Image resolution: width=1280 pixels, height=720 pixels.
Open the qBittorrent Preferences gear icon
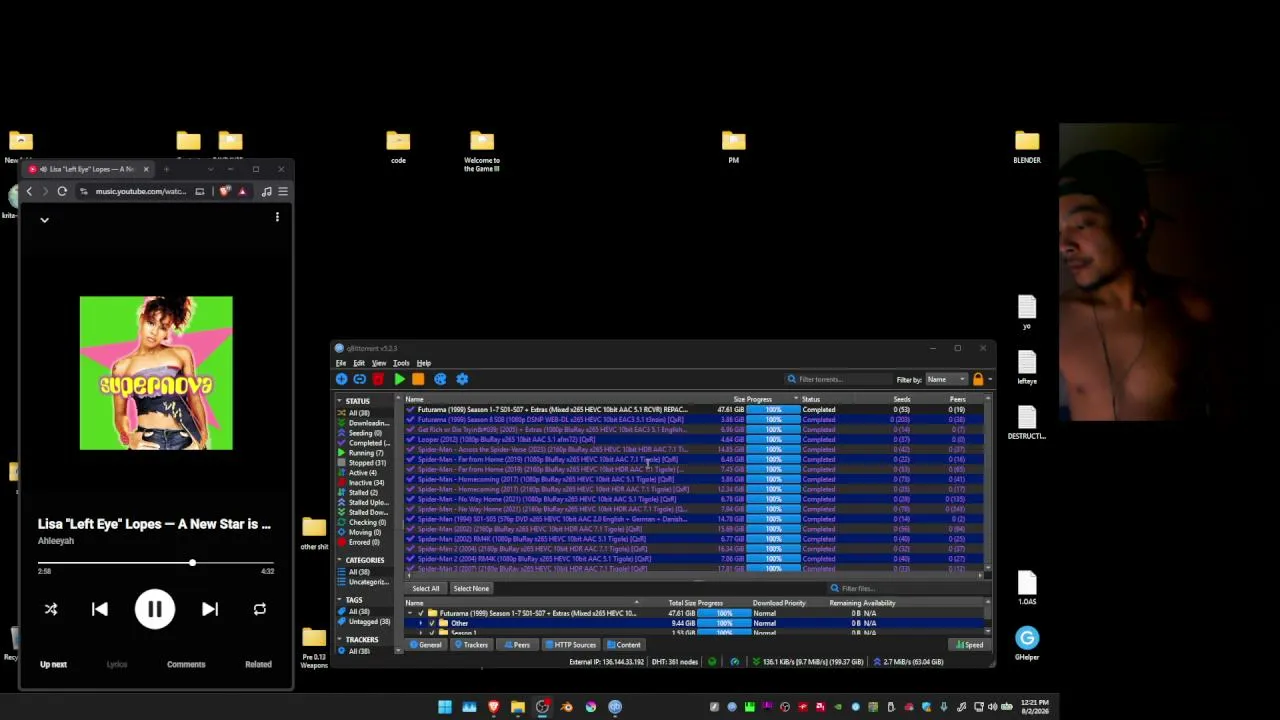462,379
